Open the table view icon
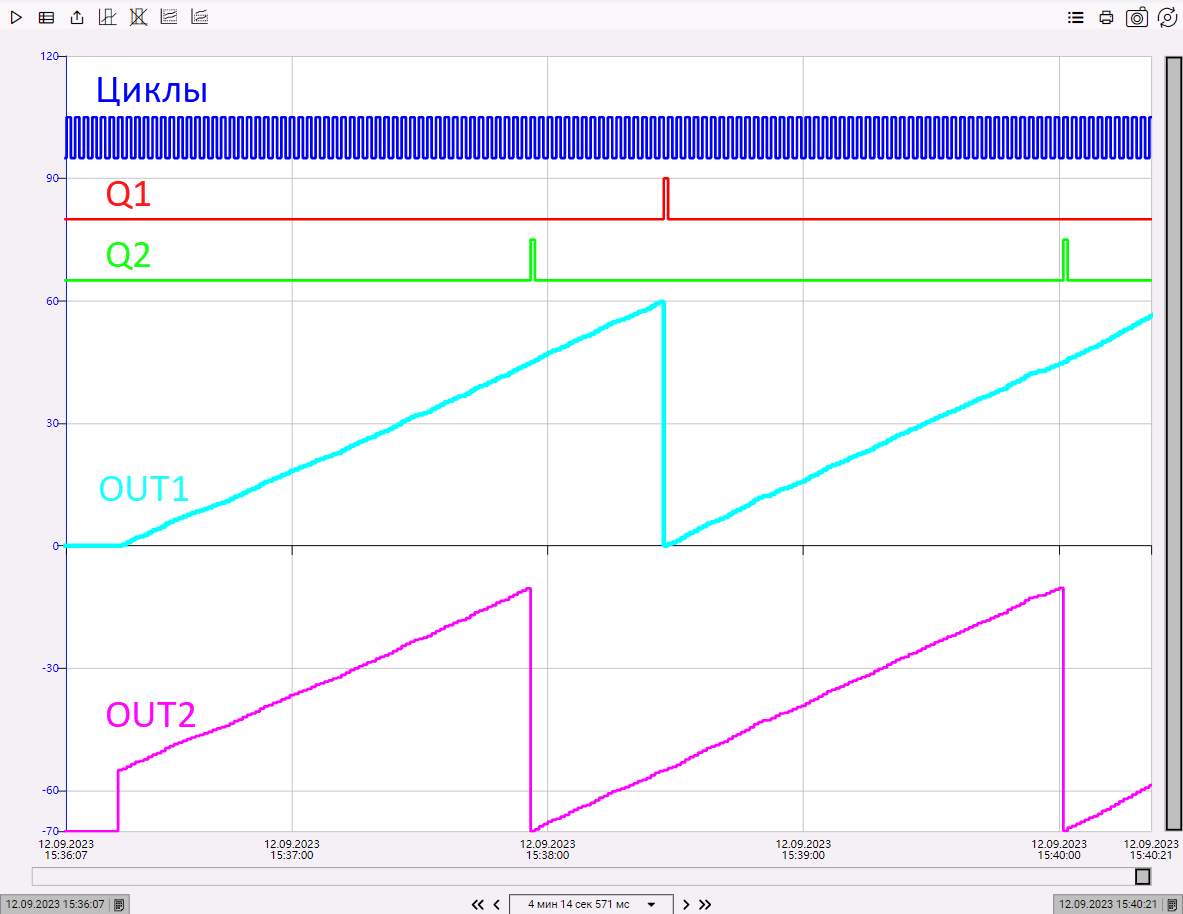 tap(46, 17)
